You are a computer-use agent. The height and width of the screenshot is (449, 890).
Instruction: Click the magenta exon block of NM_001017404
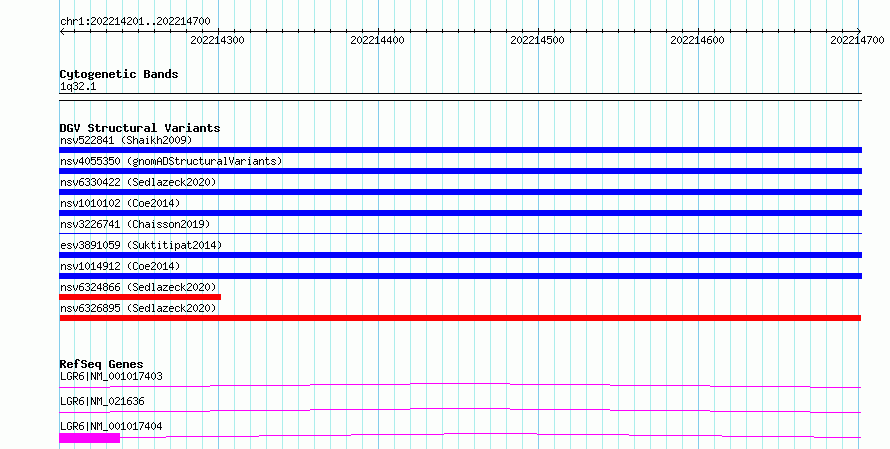point(90,438)
